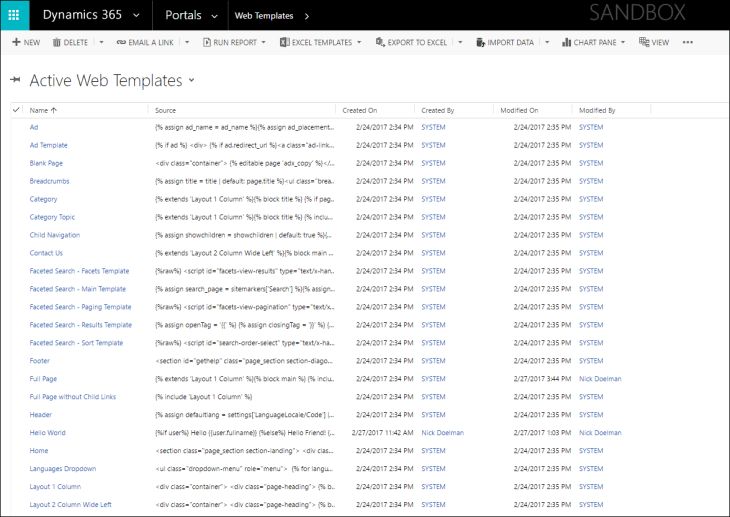
Task: Click the New record plus icon
Action: pos(16,43)
